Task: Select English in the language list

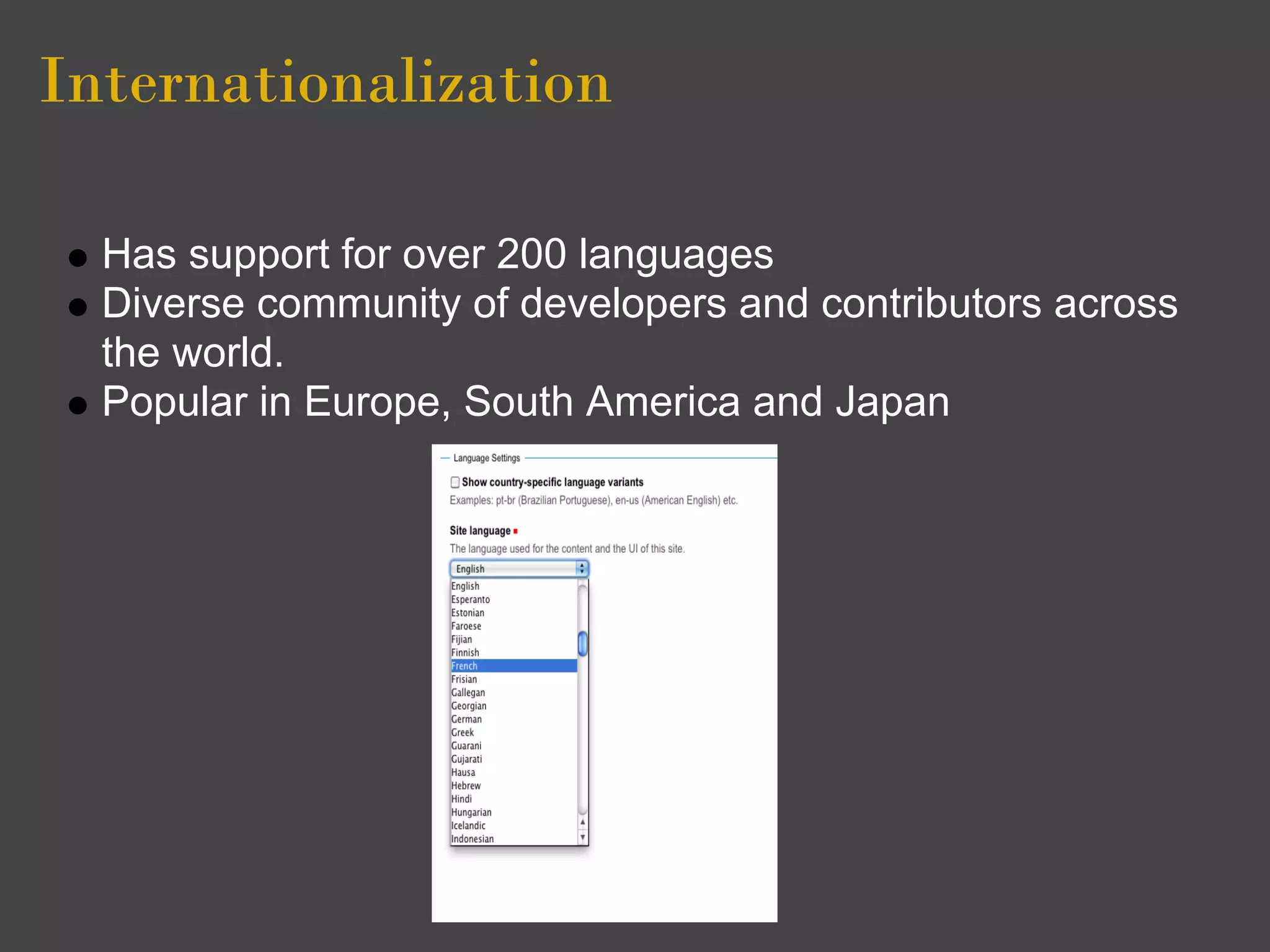Action: click(x=513, y=586)
